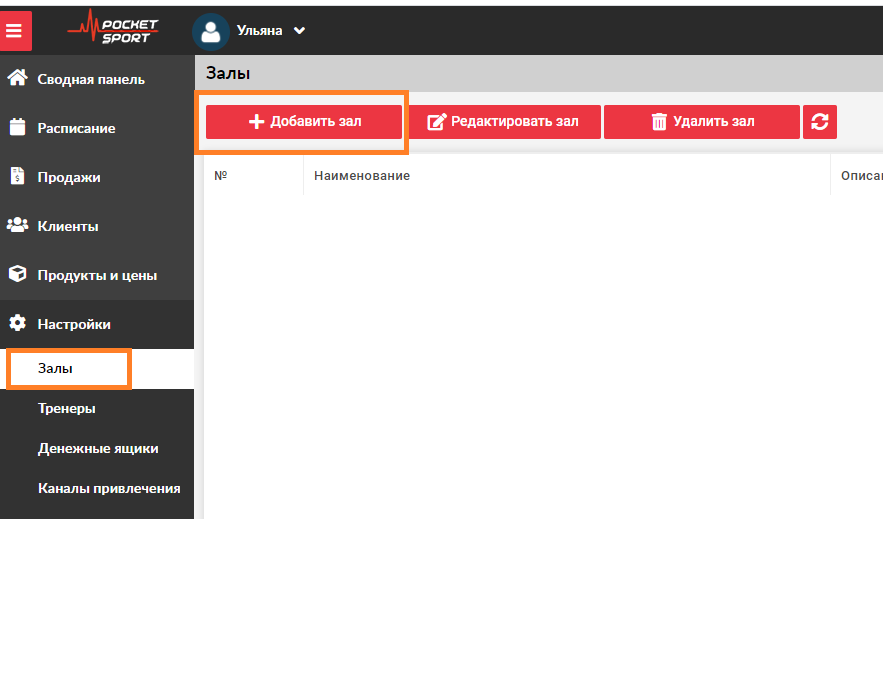Click the receipt icon beside Продажи
The height and width of the screenshot is (682, 883).
coord(17,177)
